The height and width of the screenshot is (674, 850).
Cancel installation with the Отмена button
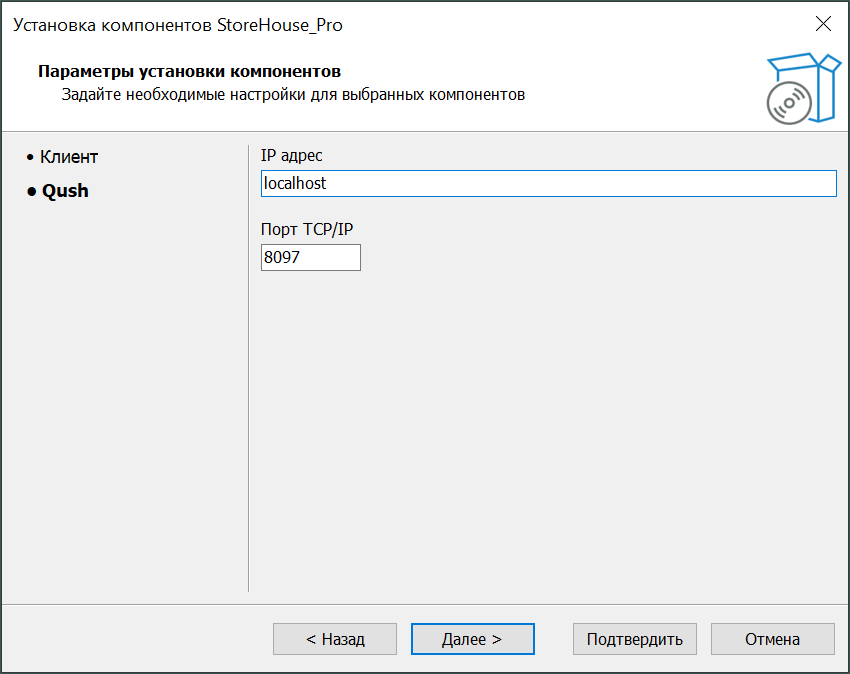point(772,639)
